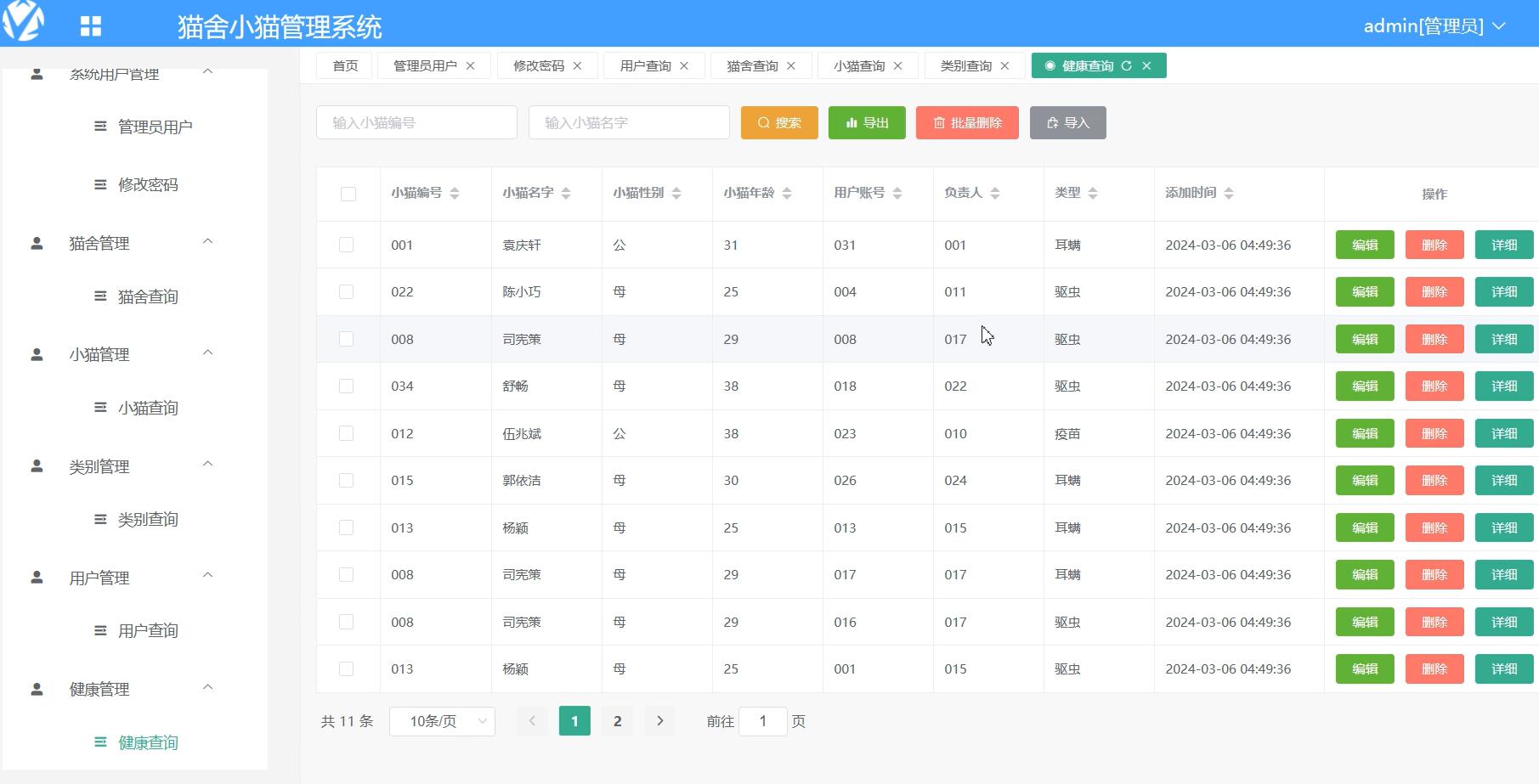Click the 详细 button on 伍兆斌 row
The width and height of the screenshot is (1539, 784).
tap(1503, 433)
